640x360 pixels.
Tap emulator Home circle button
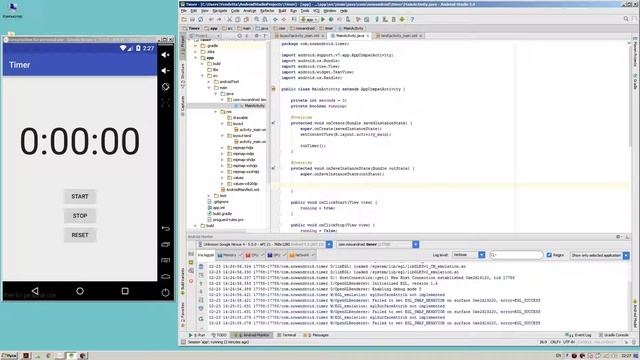point(80,291)
